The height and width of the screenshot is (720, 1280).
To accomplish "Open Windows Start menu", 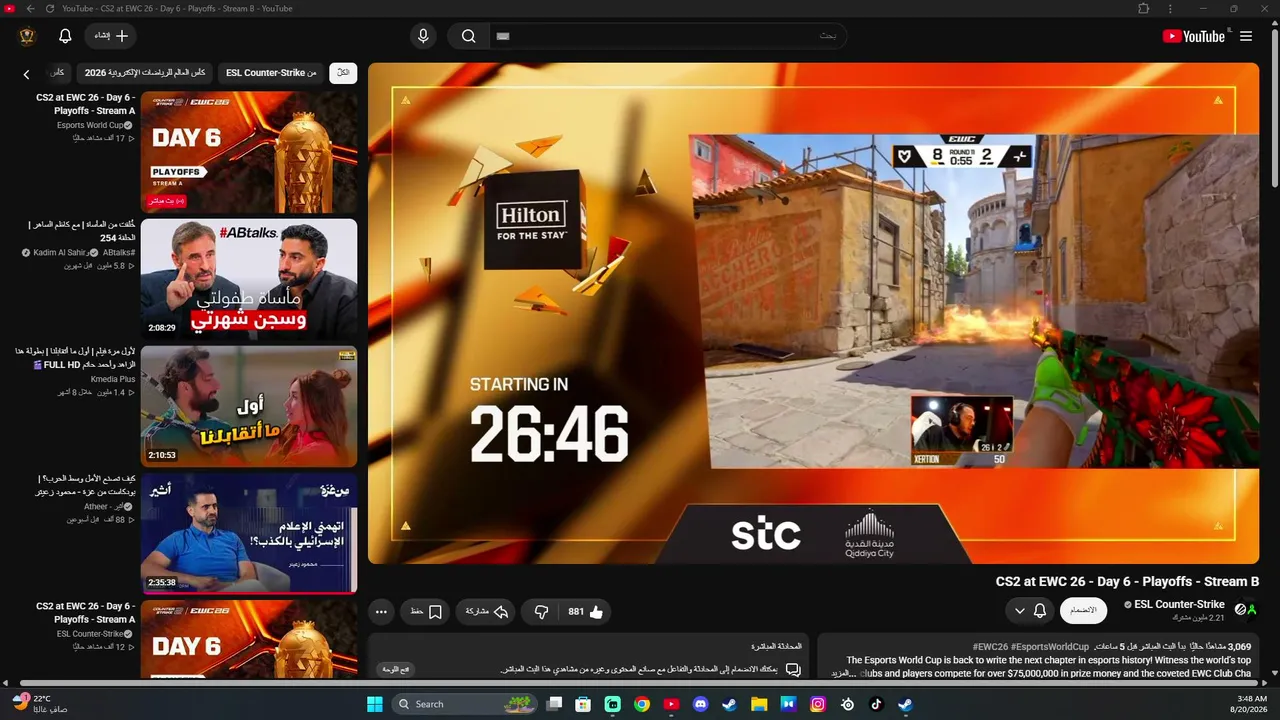I will (375, 704).
